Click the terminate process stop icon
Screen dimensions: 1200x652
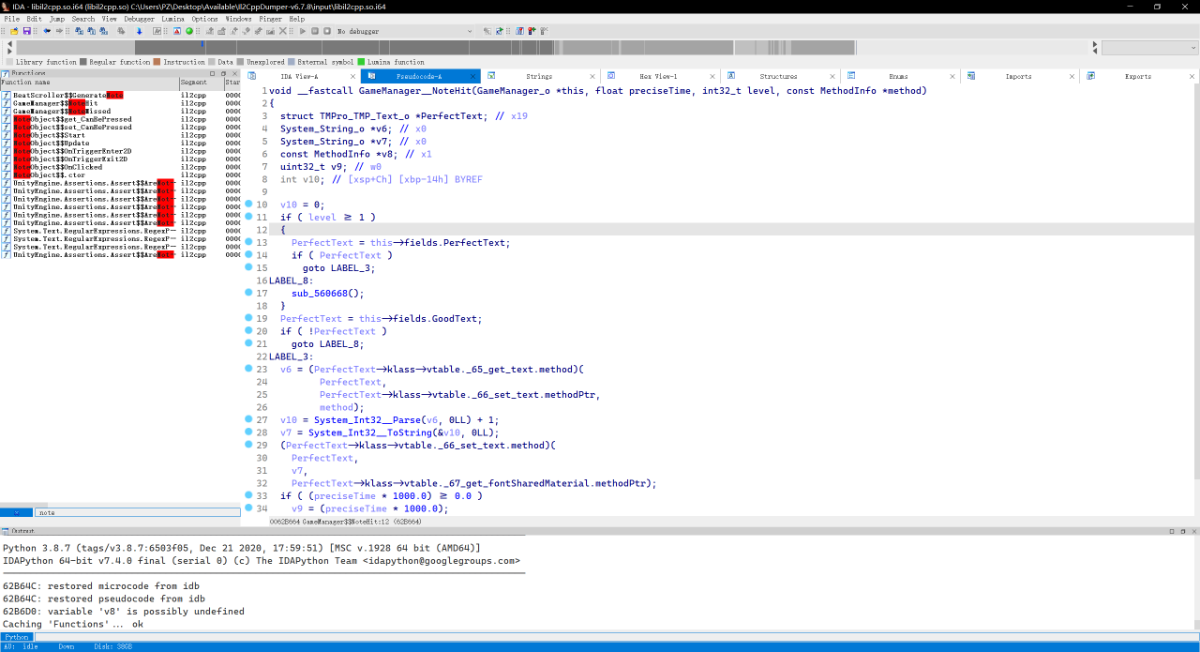pos(327,31)
